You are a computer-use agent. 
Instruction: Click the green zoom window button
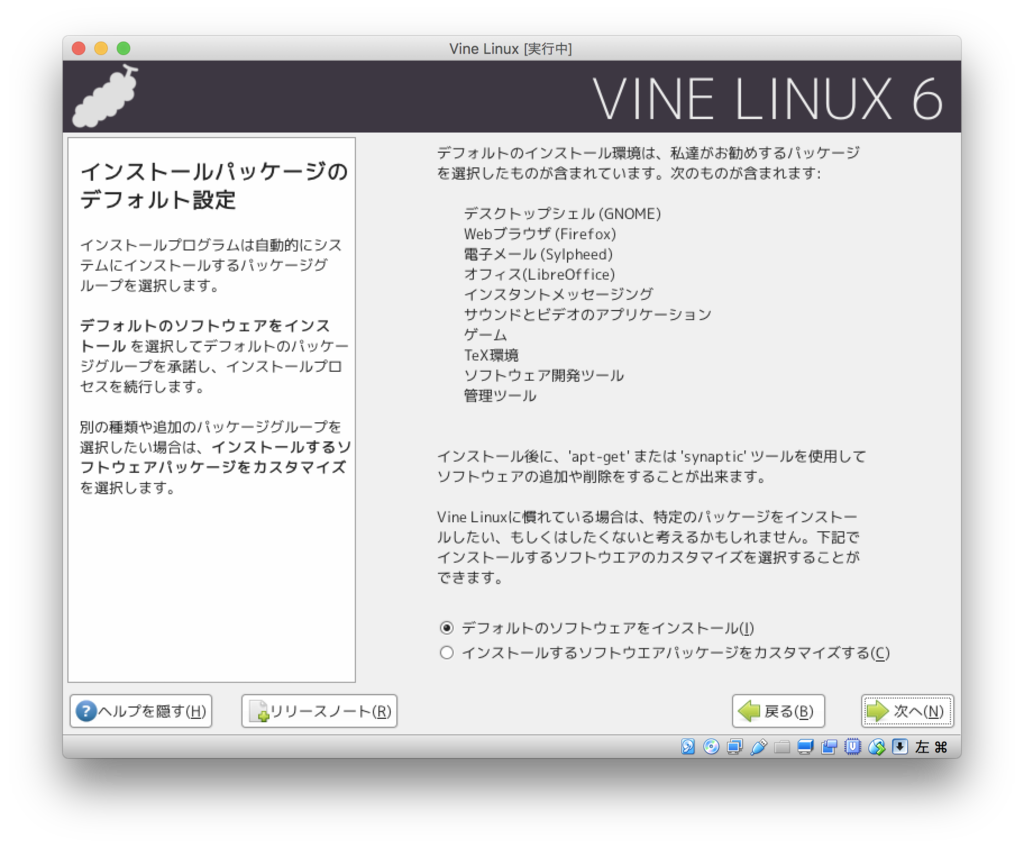[123, 48]
